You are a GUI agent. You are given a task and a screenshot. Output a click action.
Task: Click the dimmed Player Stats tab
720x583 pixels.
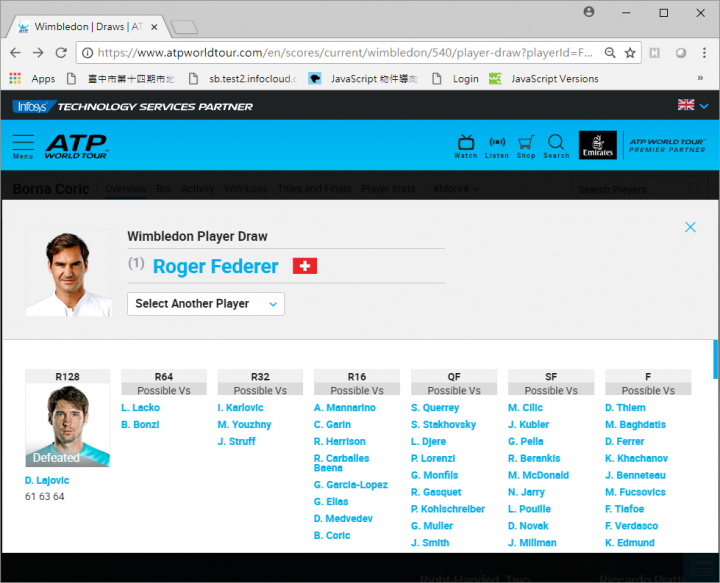coord(388,189)
